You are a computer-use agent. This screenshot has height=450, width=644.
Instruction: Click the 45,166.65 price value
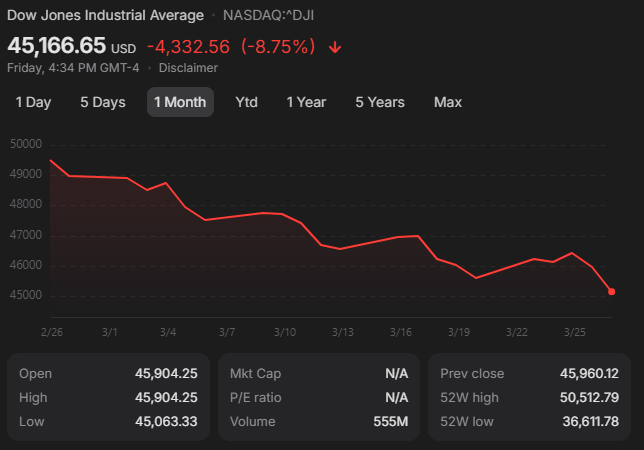(57, 46)
